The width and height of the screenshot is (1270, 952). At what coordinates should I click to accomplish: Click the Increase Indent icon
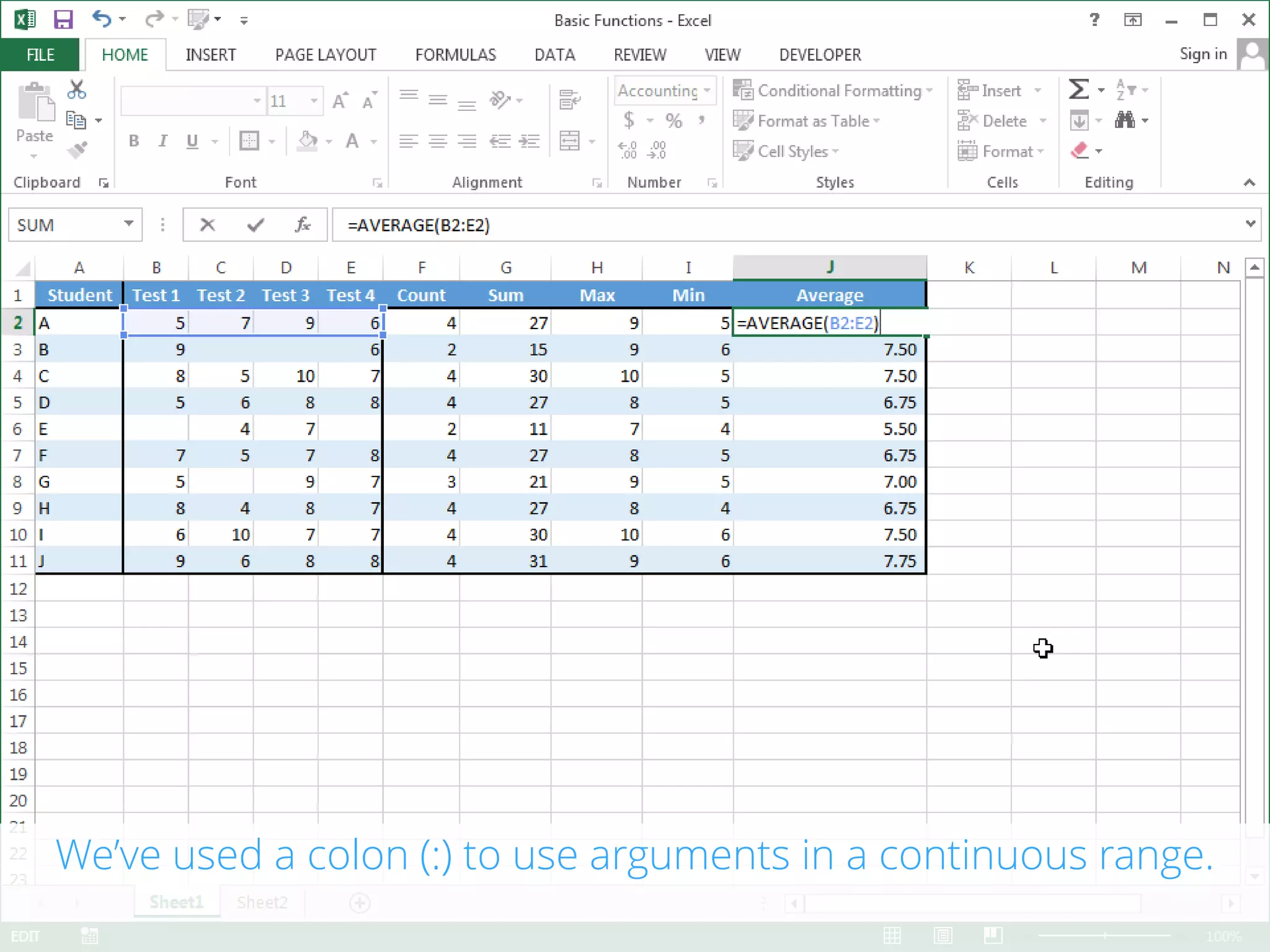tap(529, 141)
